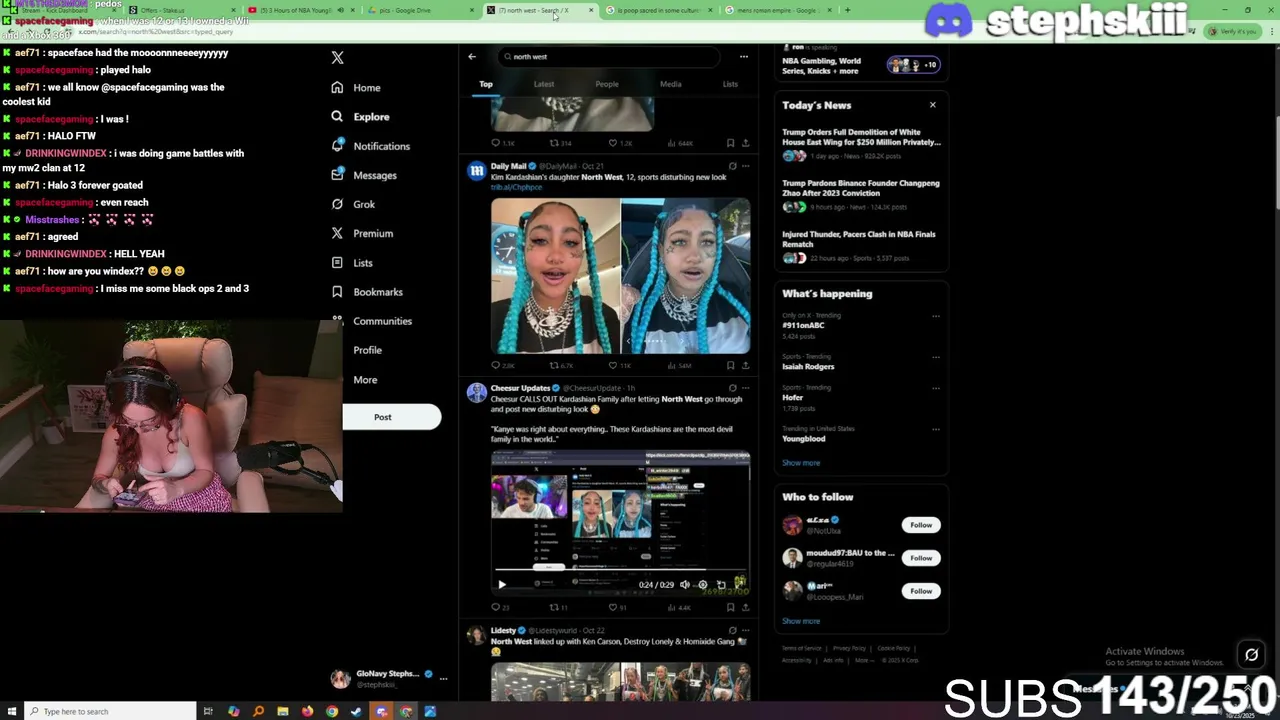Open the trib.al link in Daily Mail post
Image resolution: width=1280 pixels, height=720 pixels.
pyautogui.click(x=516, y=187)
